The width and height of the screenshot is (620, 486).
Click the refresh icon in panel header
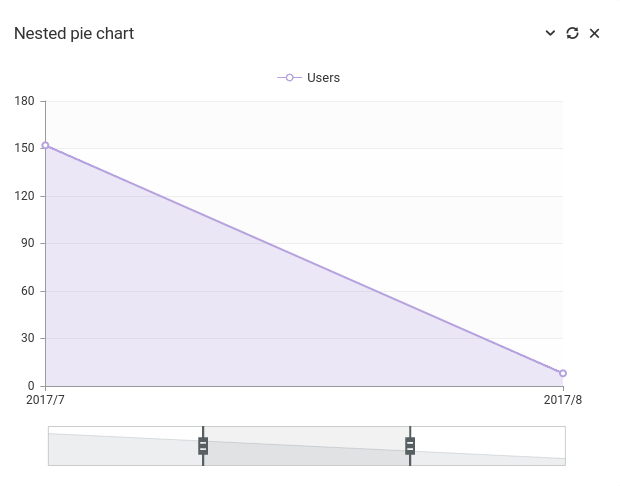[572, 33]
